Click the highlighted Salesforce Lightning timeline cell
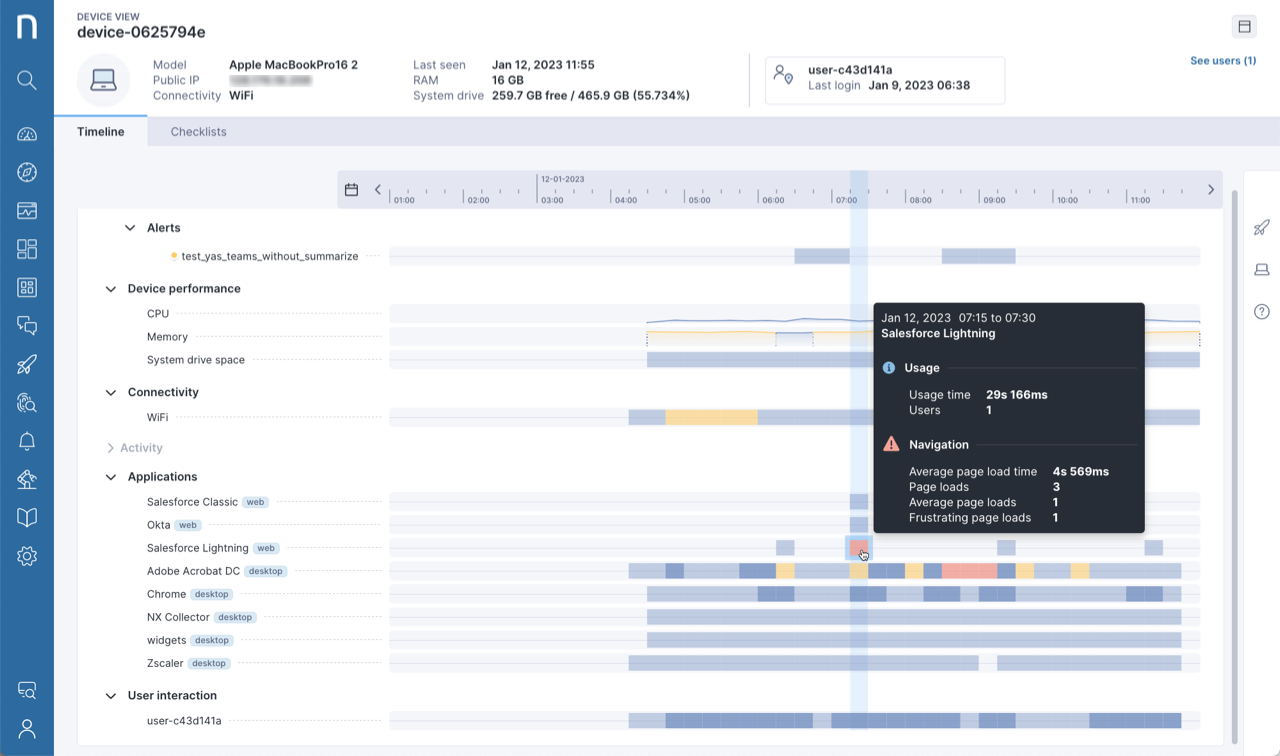The height and width of the screenshot is (756, 1280). click(860, 548)
